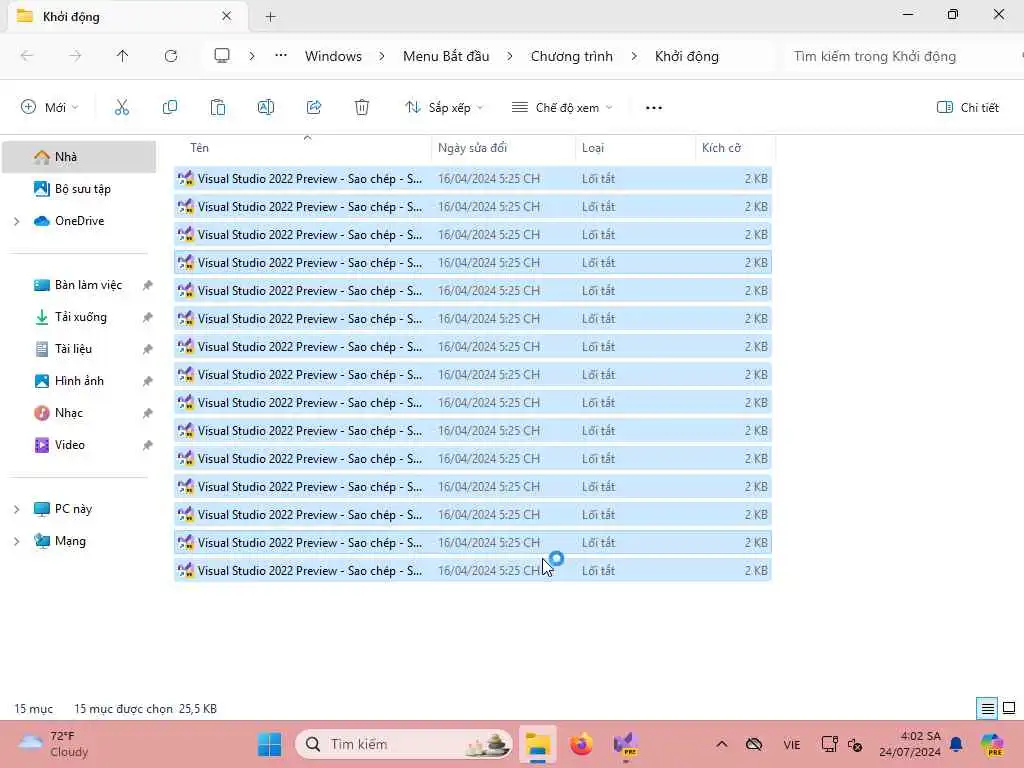Screen dimensions: 1024x768
Task: Open the Sắp xếp sort dropdown
Action: click(x=444, y=108)
